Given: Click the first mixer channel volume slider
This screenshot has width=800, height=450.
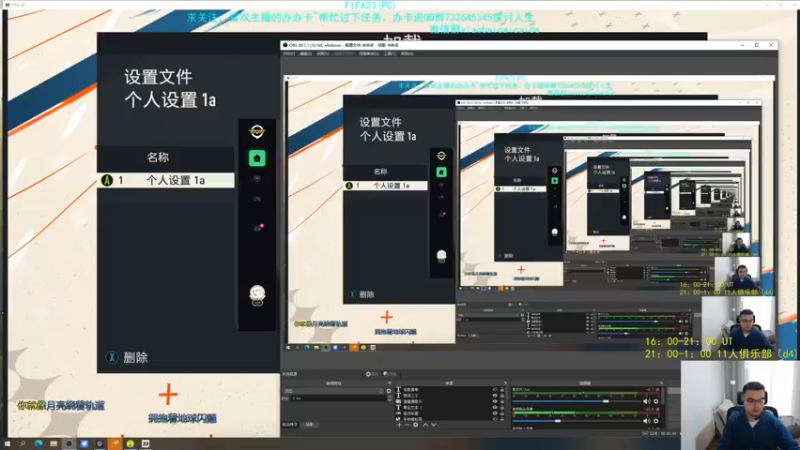Looking at the screenshot, I should (x=577, y=402).
